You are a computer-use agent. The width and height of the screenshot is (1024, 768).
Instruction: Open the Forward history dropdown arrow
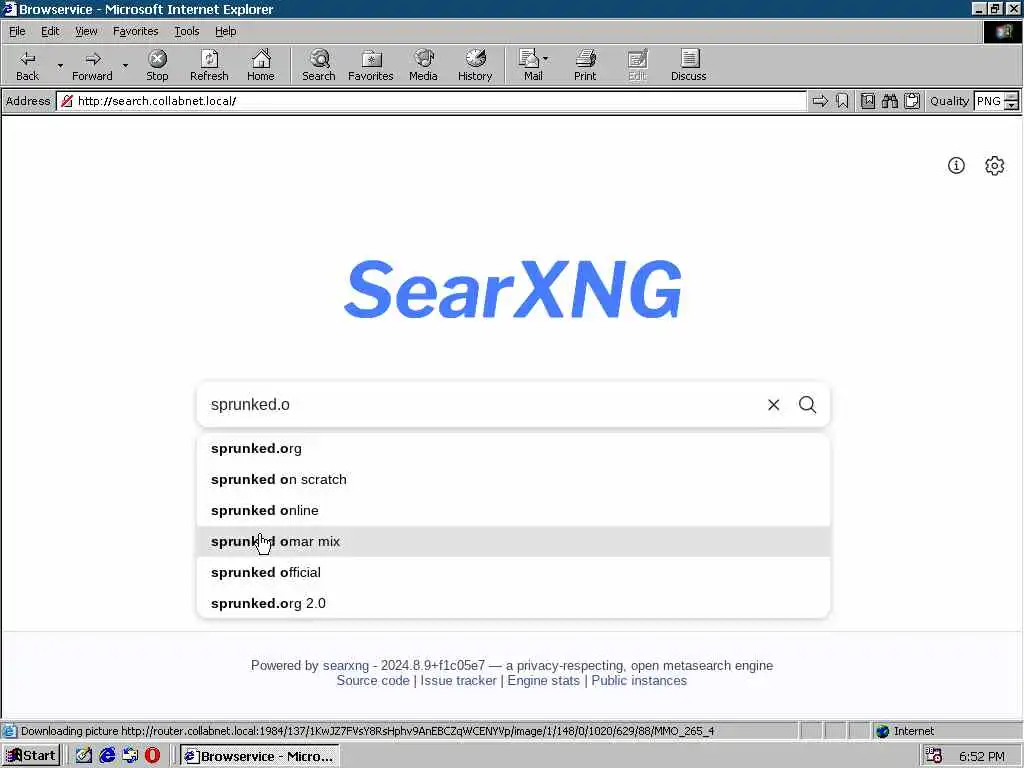coord(125,65)
